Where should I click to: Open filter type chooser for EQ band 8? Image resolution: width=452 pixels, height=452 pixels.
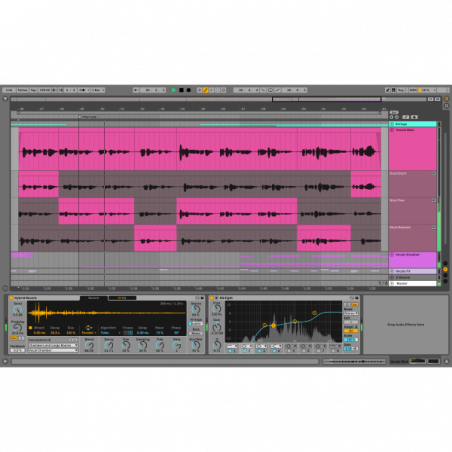coord(335,346)
